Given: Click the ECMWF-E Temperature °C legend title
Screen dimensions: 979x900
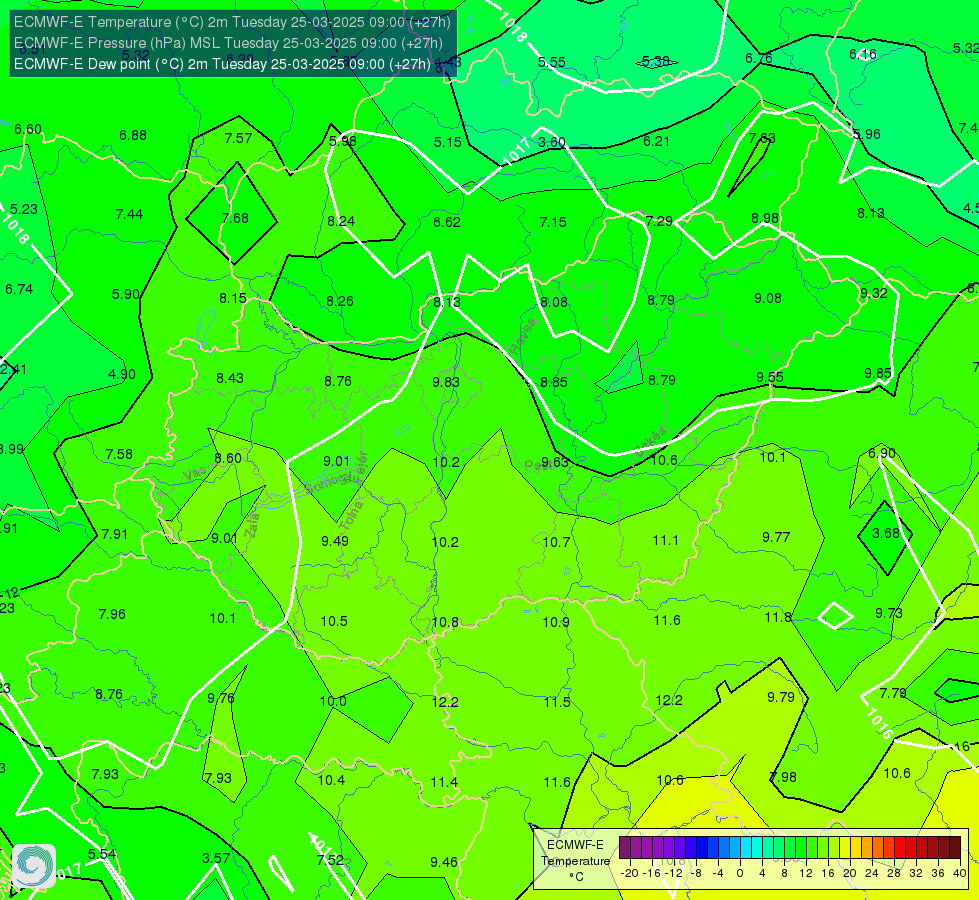Looking at the screenshot, I should 575,861.
